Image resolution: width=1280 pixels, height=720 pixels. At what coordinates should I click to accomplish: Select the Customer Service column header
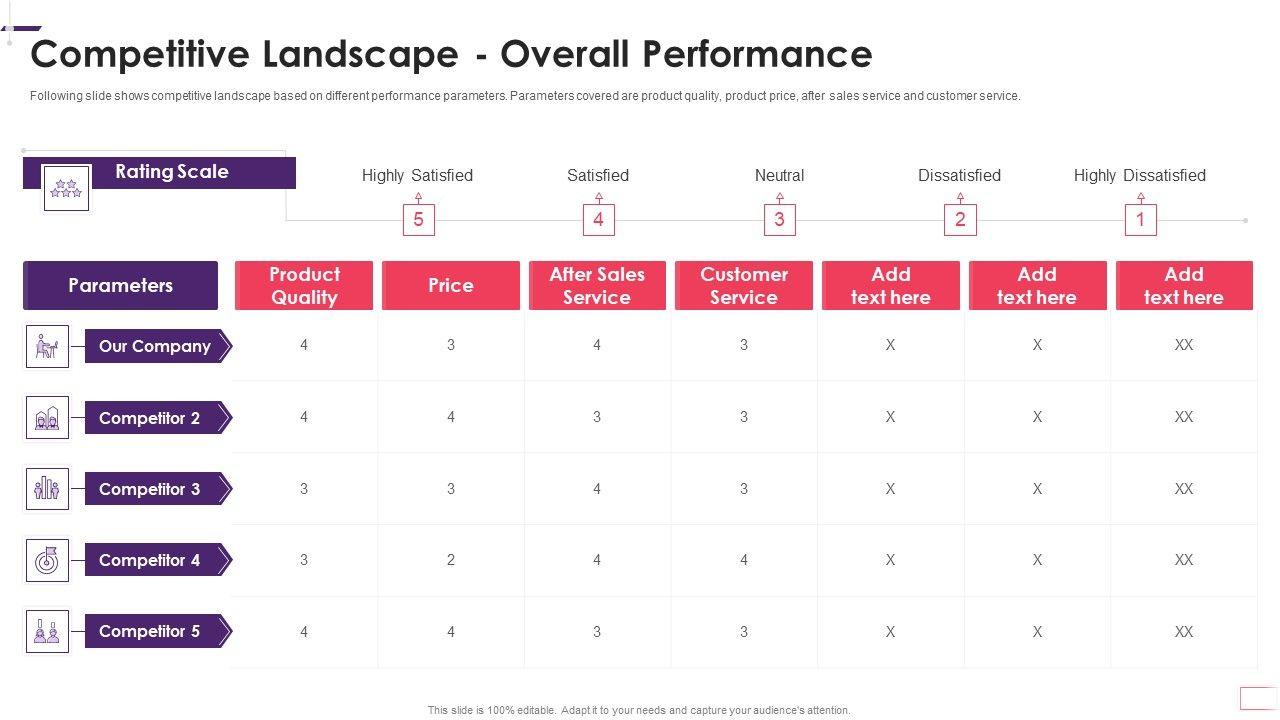click(x=744, y=286)
